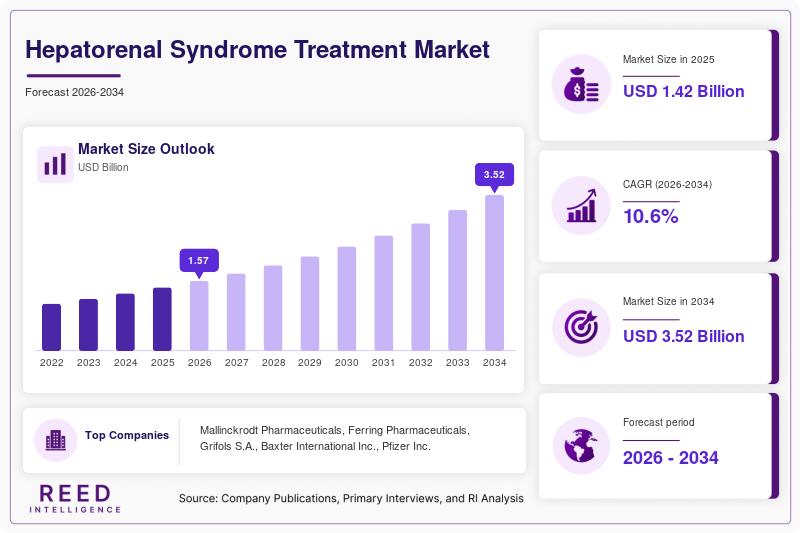Click the Market Size in 2025 label

(x=668, y=59)
